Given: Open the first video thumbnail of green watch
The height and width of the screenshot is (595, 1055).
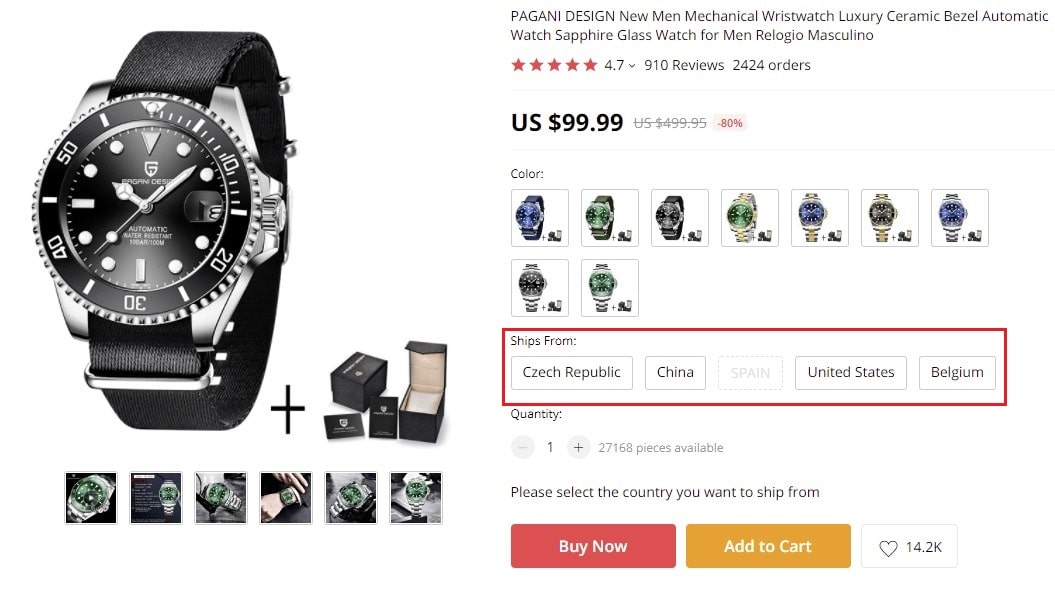Looking at the screenshot, I should 91,498.
